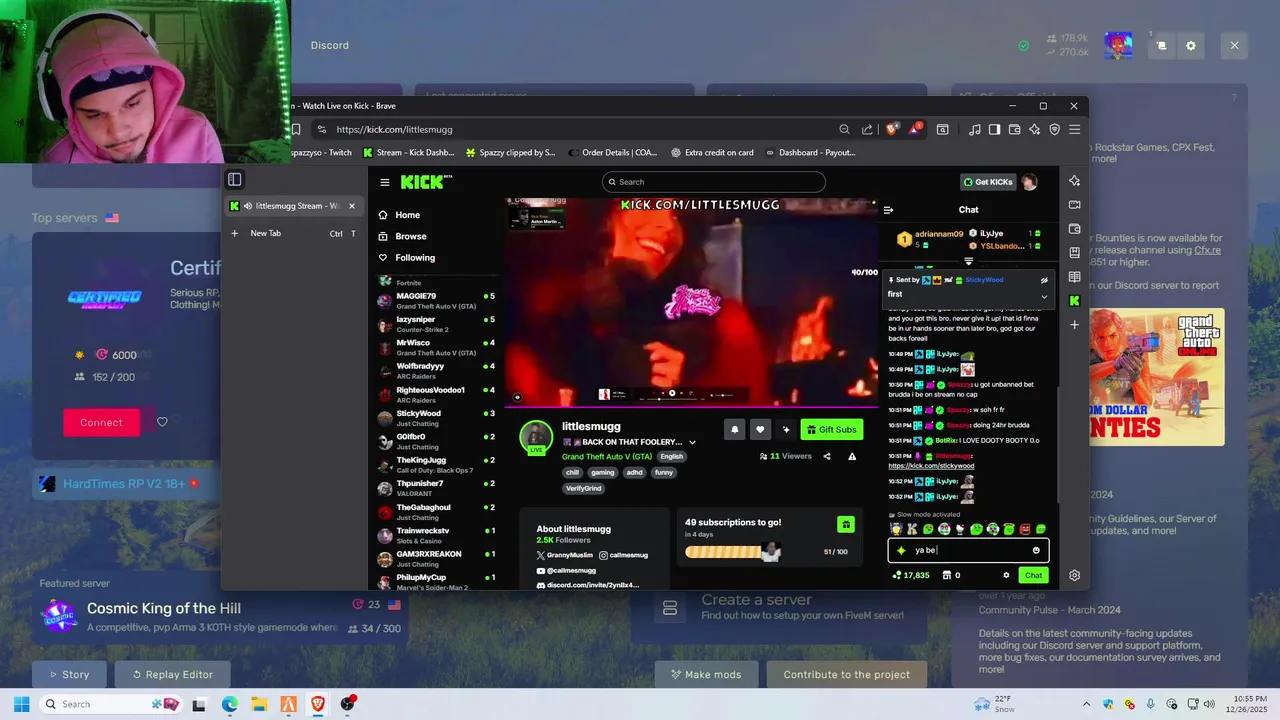
Task: Open the discord.com invite link
Action: (588, 585)
